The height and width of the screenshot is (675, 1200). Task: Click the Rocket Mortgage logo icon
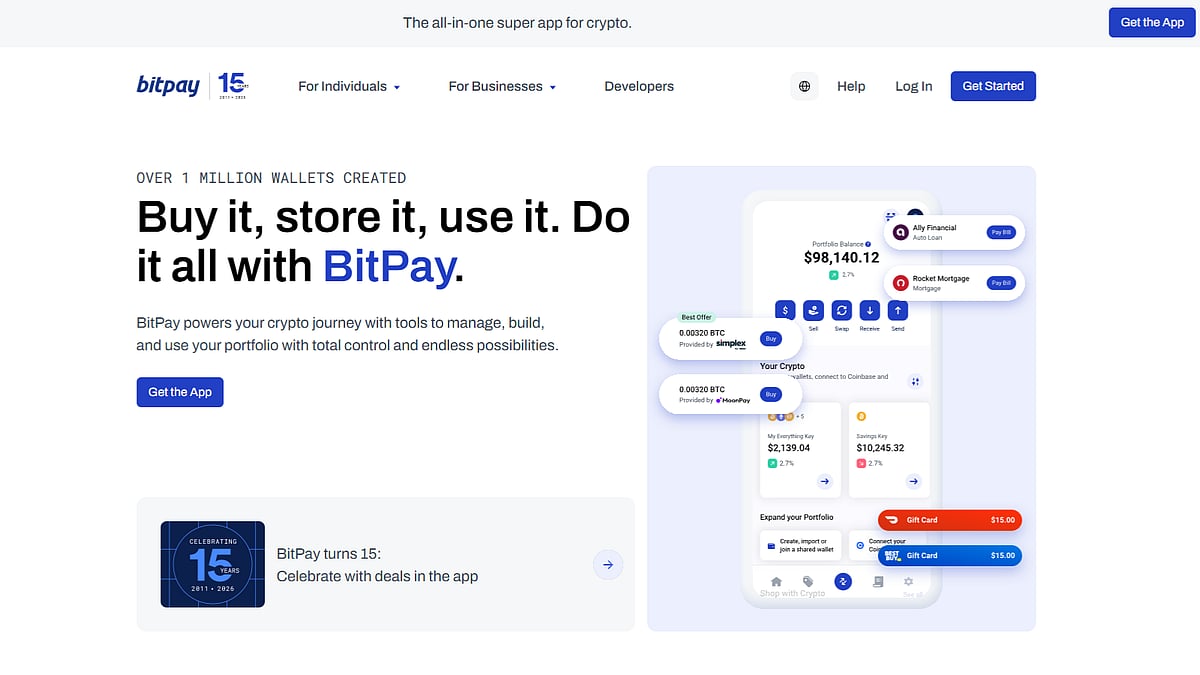(x=900, y=283)
